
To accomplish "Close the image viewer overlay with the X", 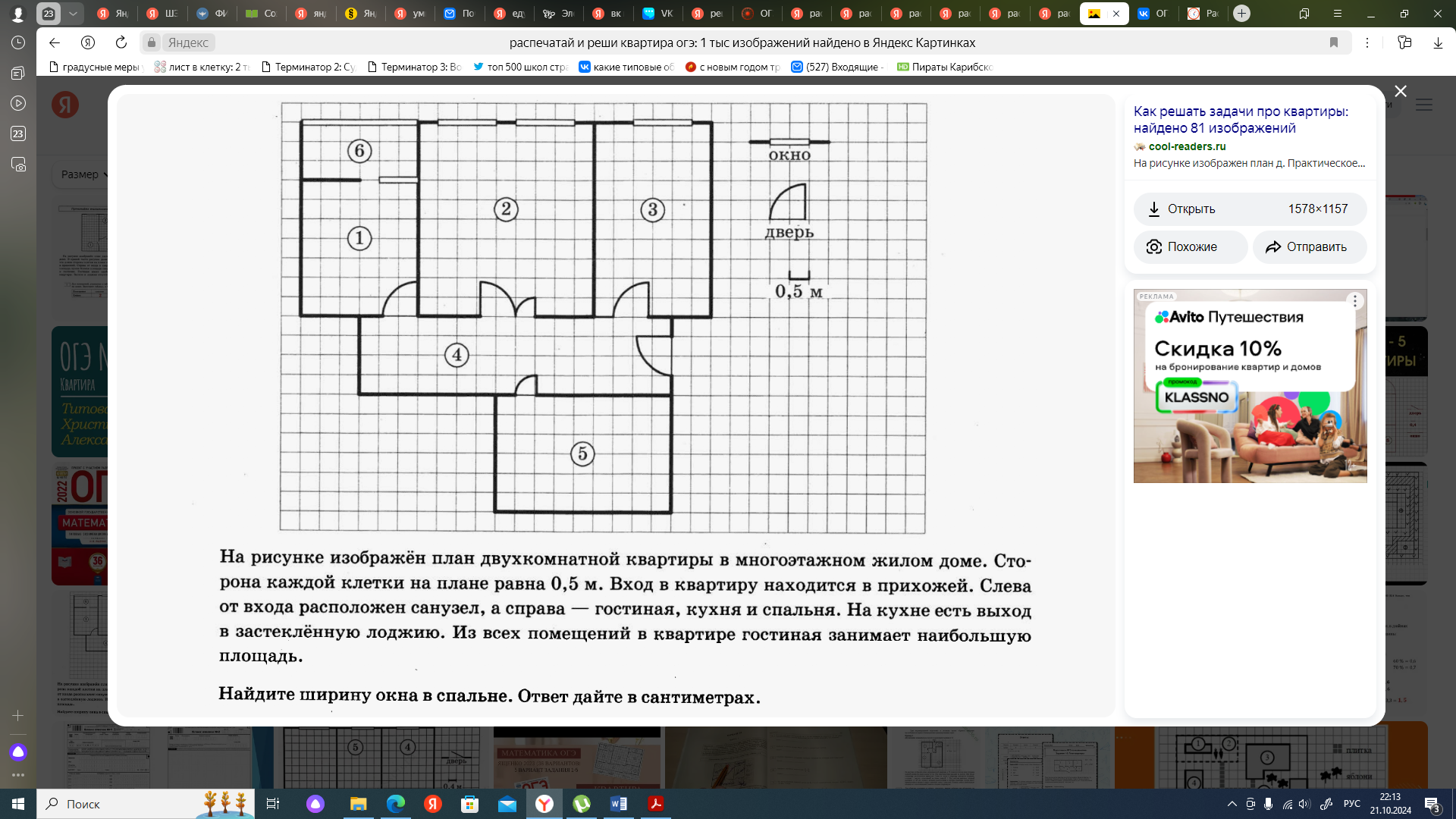I will [x=1401, y=91].
